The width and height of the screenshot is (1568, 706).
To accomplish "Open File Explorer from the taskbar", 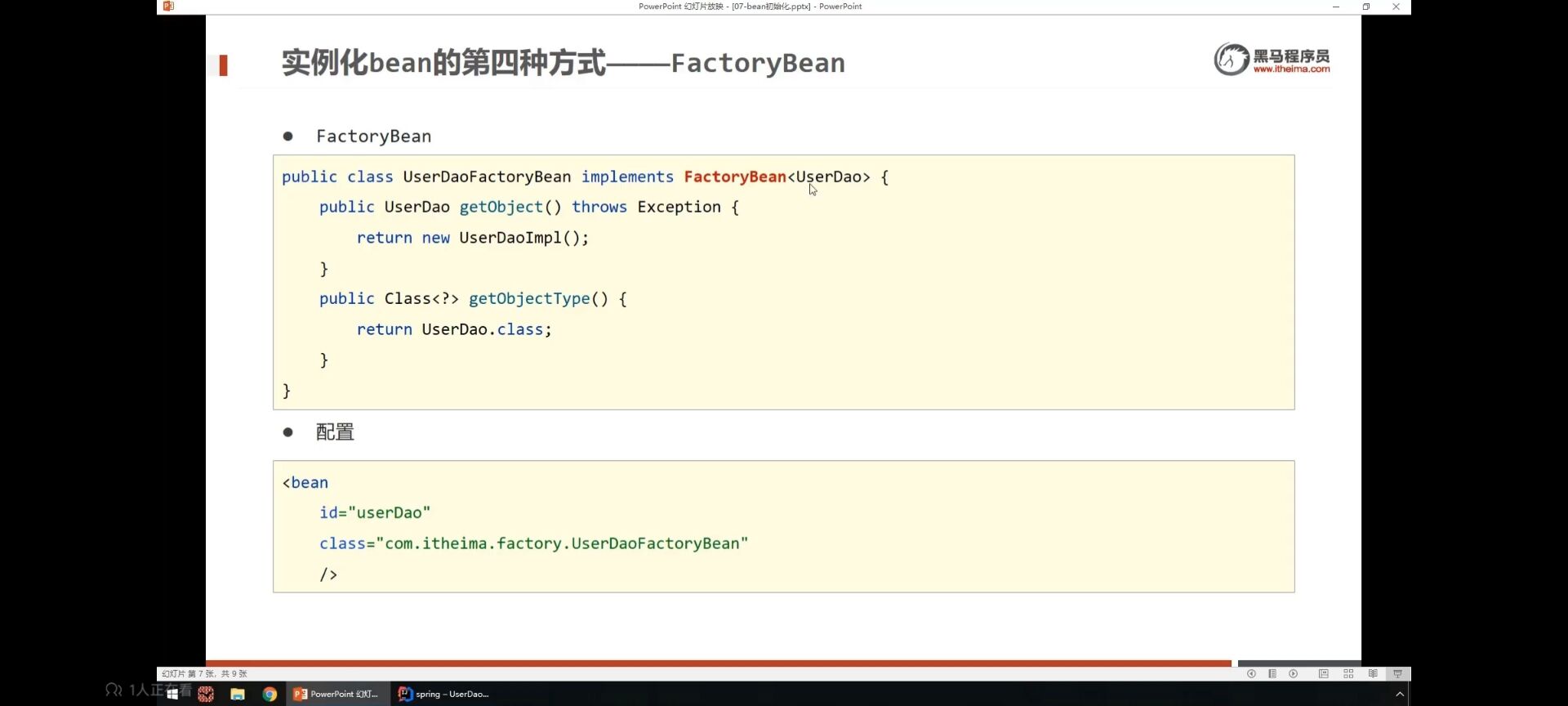I will pyautogui.click(x=238, y=694).
